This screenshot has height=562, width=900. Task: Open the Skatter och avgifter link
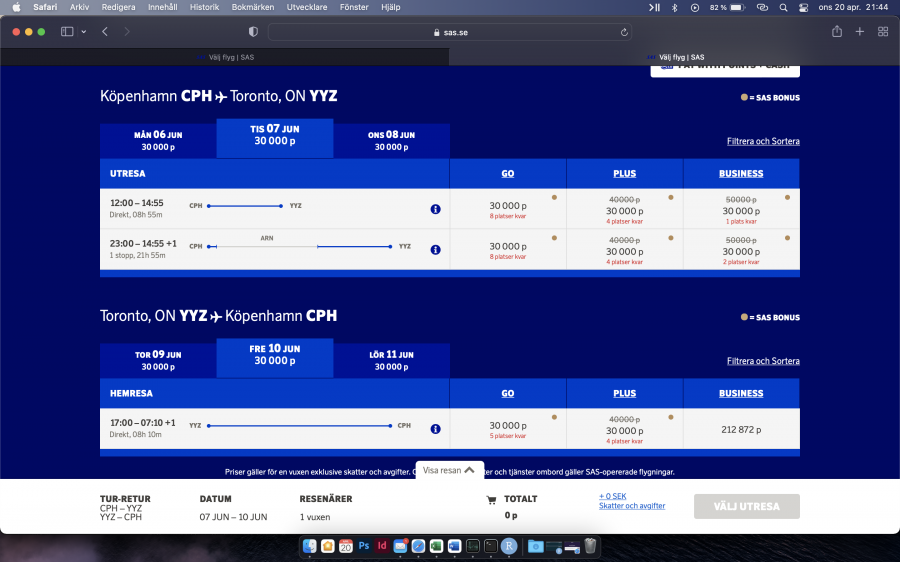(632, 506)
